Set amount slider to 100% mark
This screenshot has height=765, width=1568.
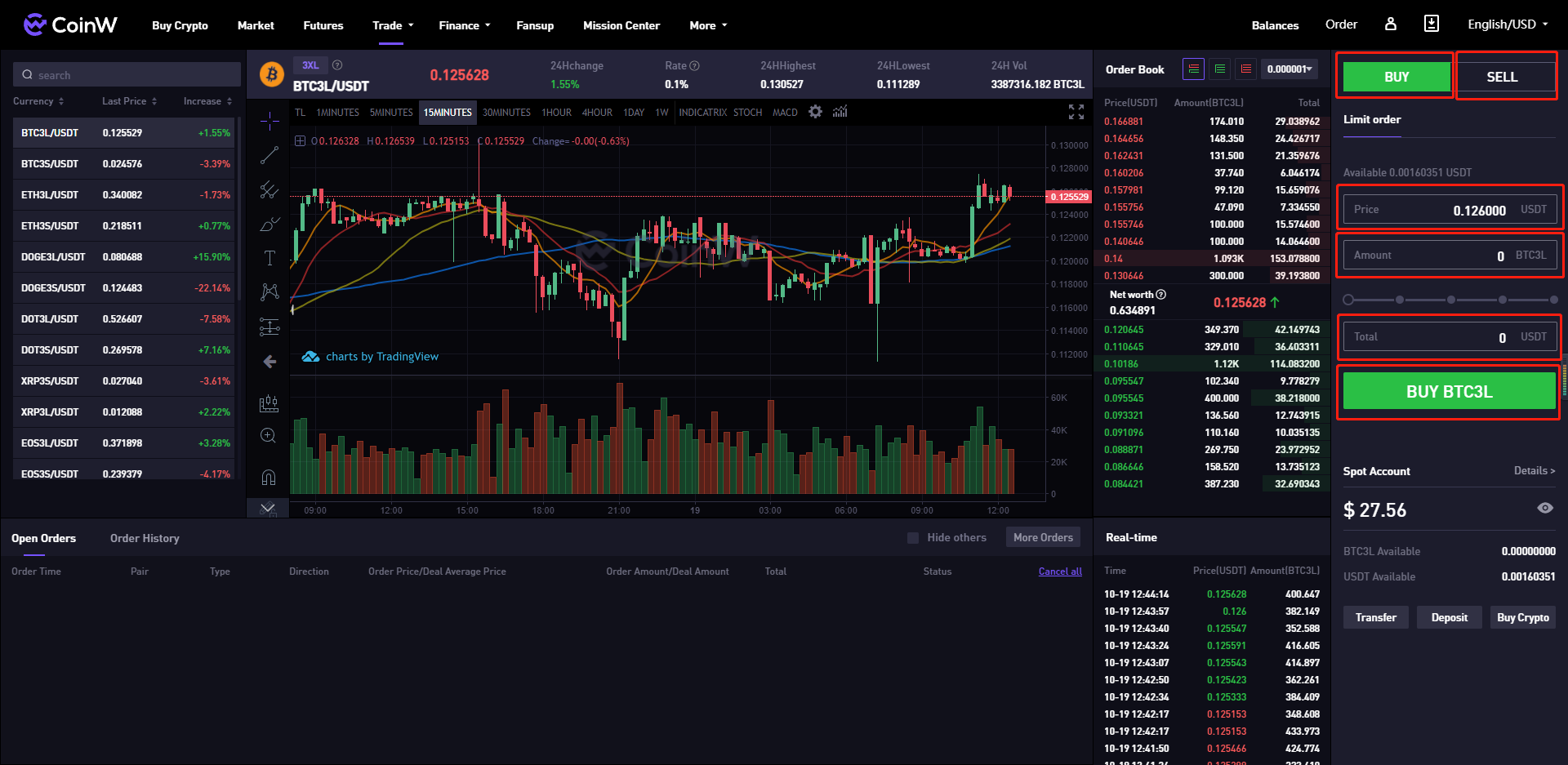point(1553,300)
